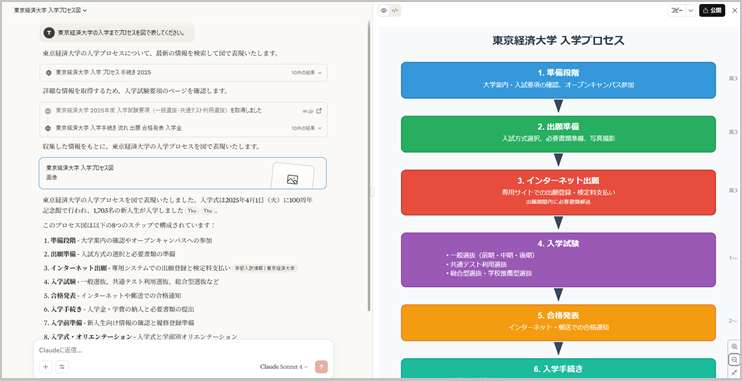Open the fetched 2025年度 入学試験要項 page entry
742x381 pixels.
tap(183, 111)
